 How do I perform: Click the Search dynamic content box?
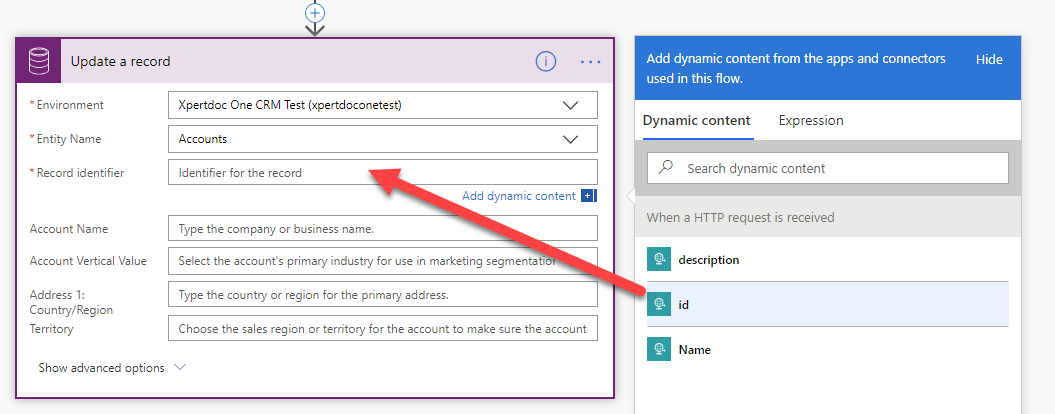pyautogui.click(x=840, y=168)
